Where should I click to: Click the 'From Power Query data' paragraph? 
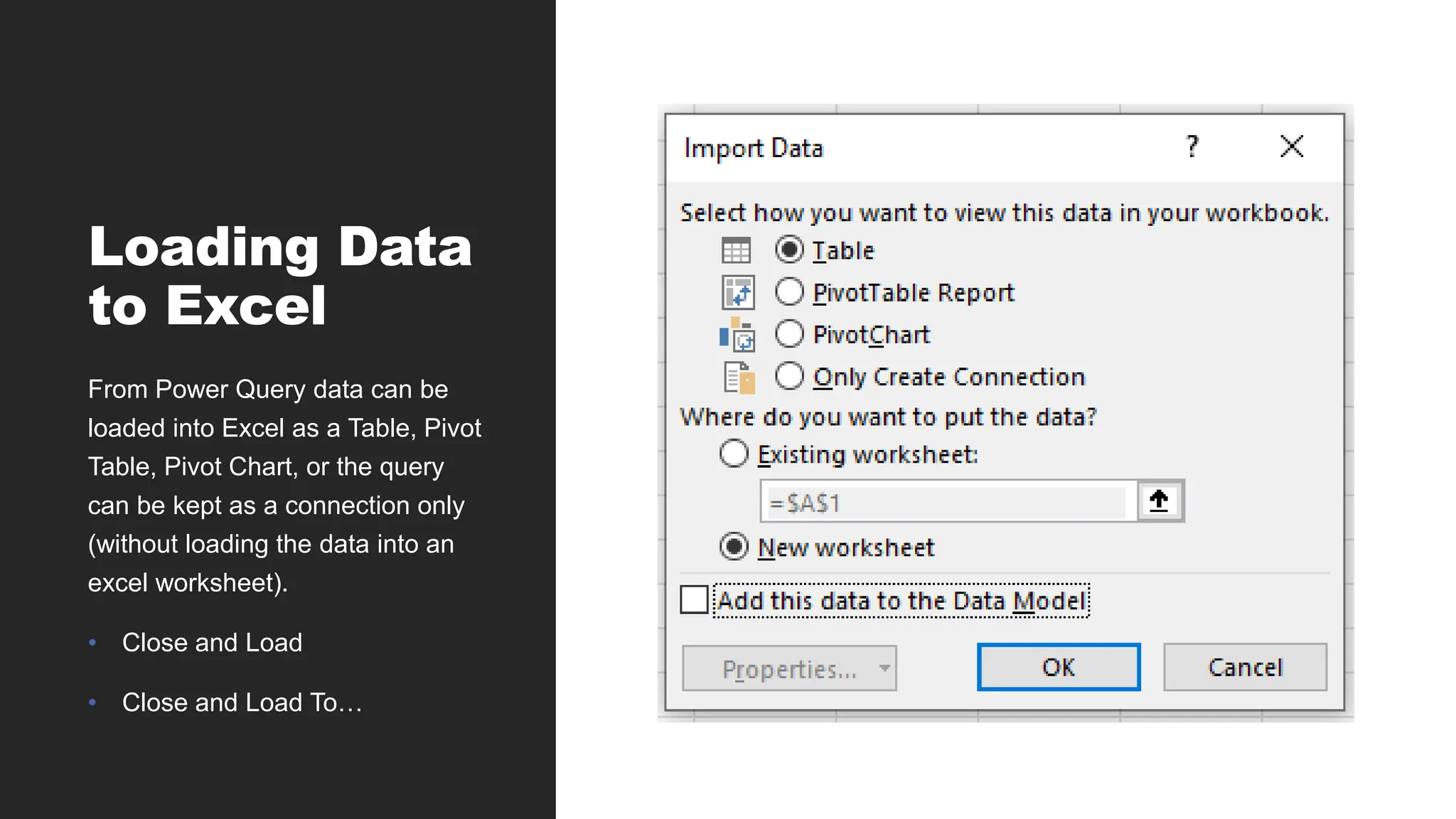284,486
